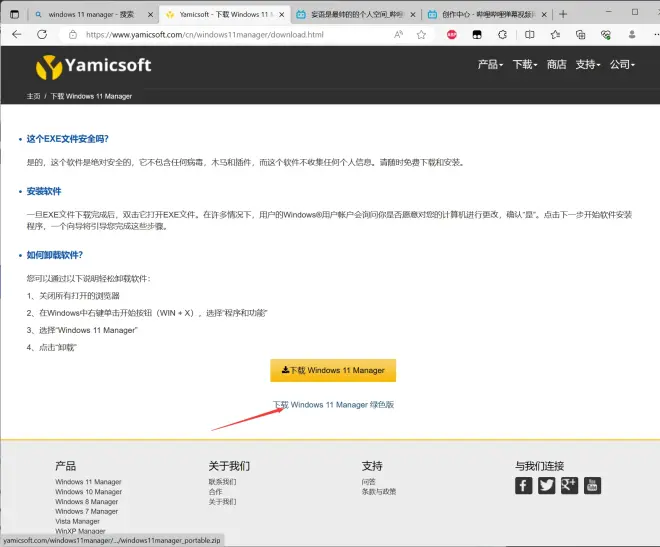Expand the 支持 navigation dropdown
The height and width of the screenshot is (547, 660).
click(588, 64)
